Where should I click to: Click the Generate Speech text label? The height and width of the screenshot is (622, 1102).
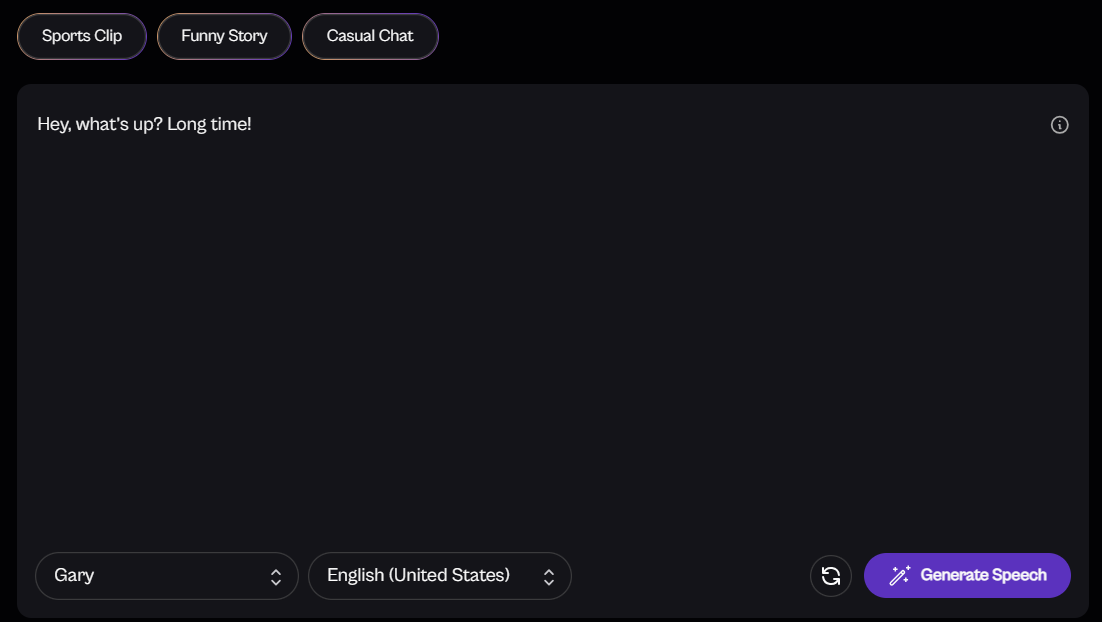click(983, 575)
